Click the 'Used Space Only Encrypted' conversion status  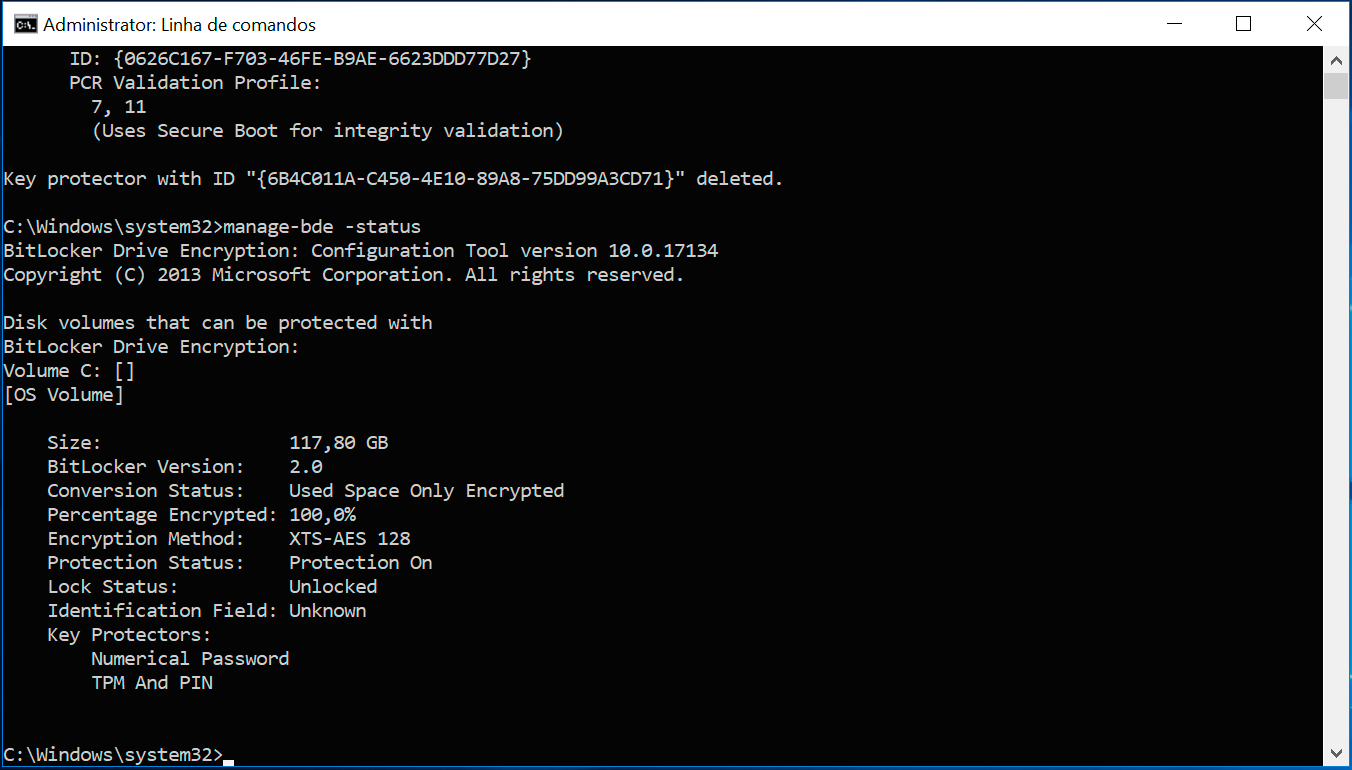427,491
